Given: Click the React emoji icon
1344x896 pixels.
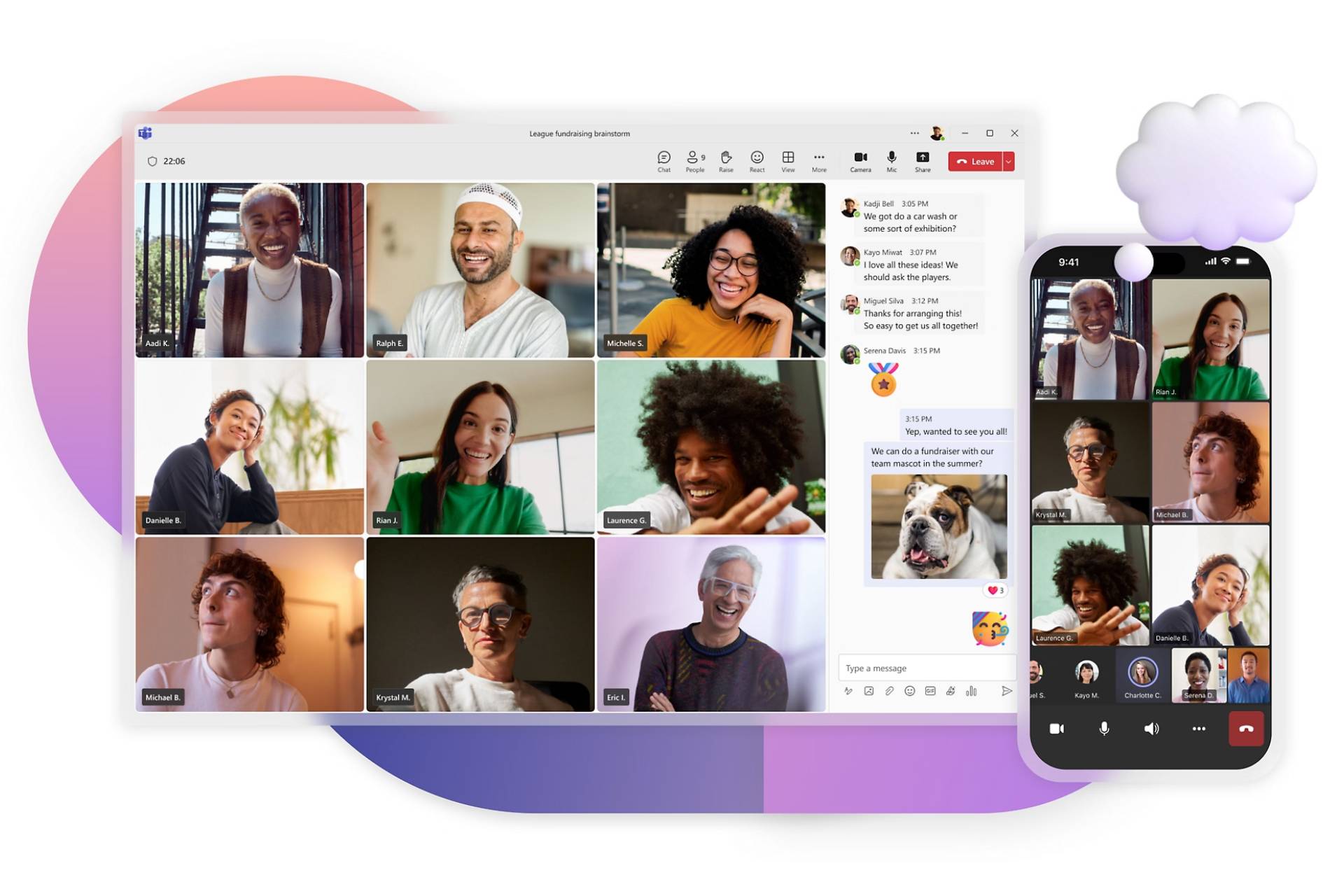Looking at the screenshot, I should (757, 160).
